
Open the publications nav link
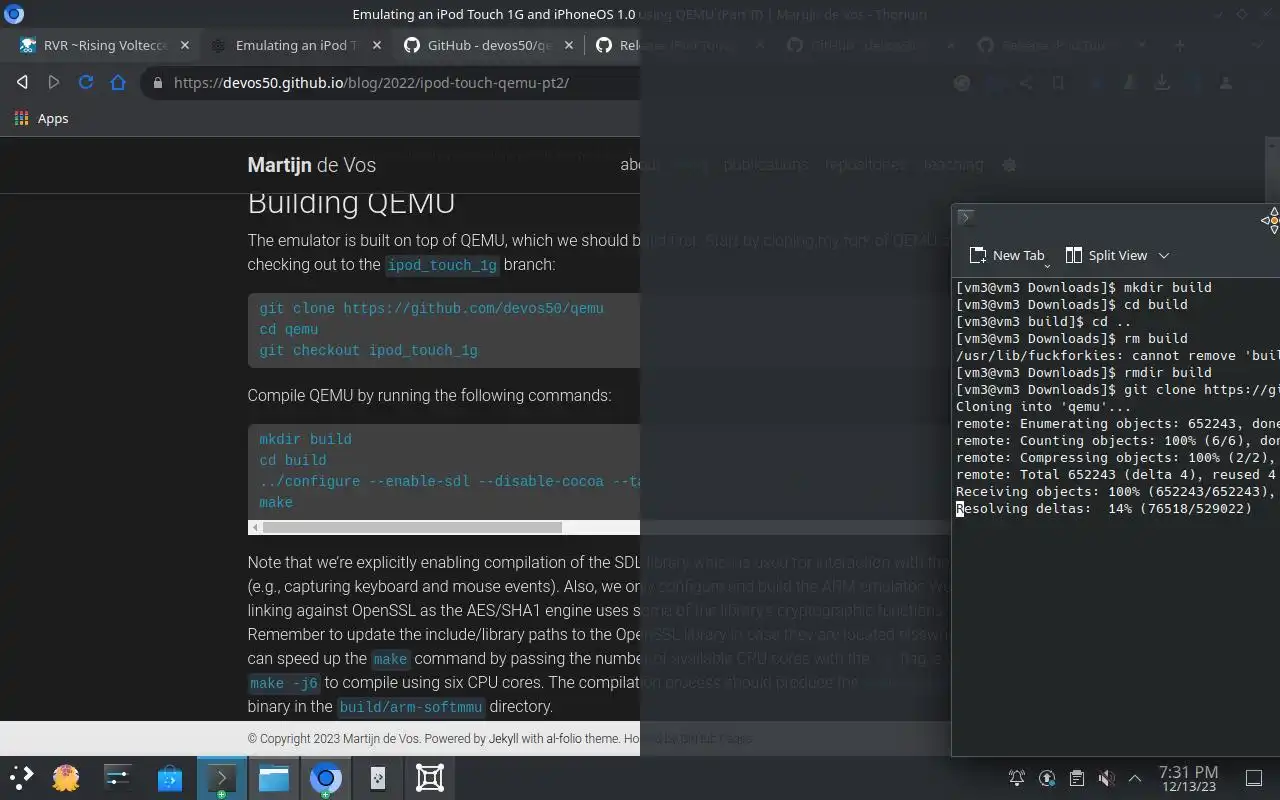tap(765, 165)
